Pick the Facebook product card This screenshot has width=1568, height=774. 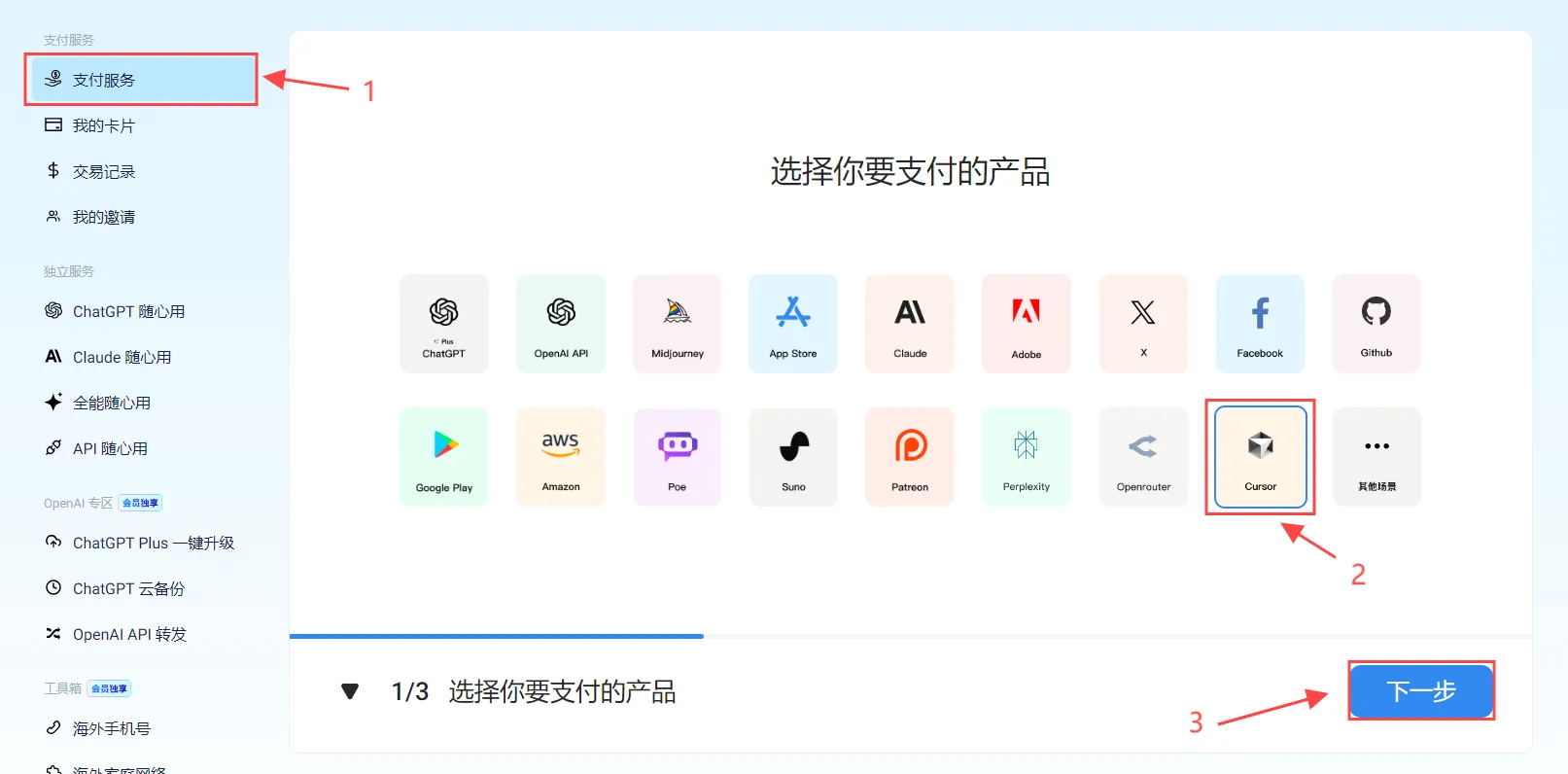(x=1260, y=324)
